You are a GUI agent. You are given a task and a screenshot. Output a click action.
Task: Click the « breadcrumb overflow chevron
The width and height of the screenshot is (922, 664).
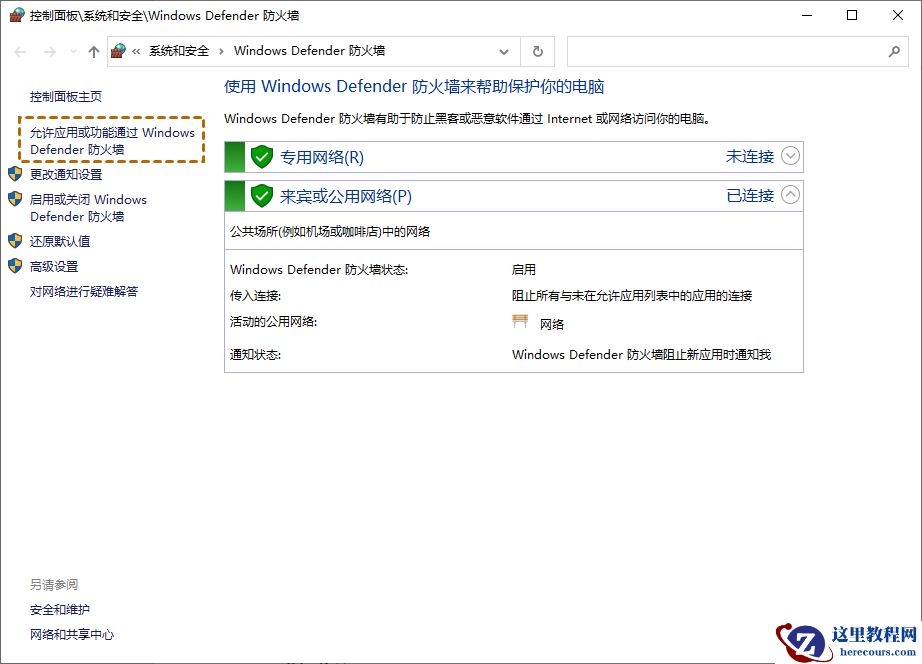pyautogui.click(x=136, y=51)
